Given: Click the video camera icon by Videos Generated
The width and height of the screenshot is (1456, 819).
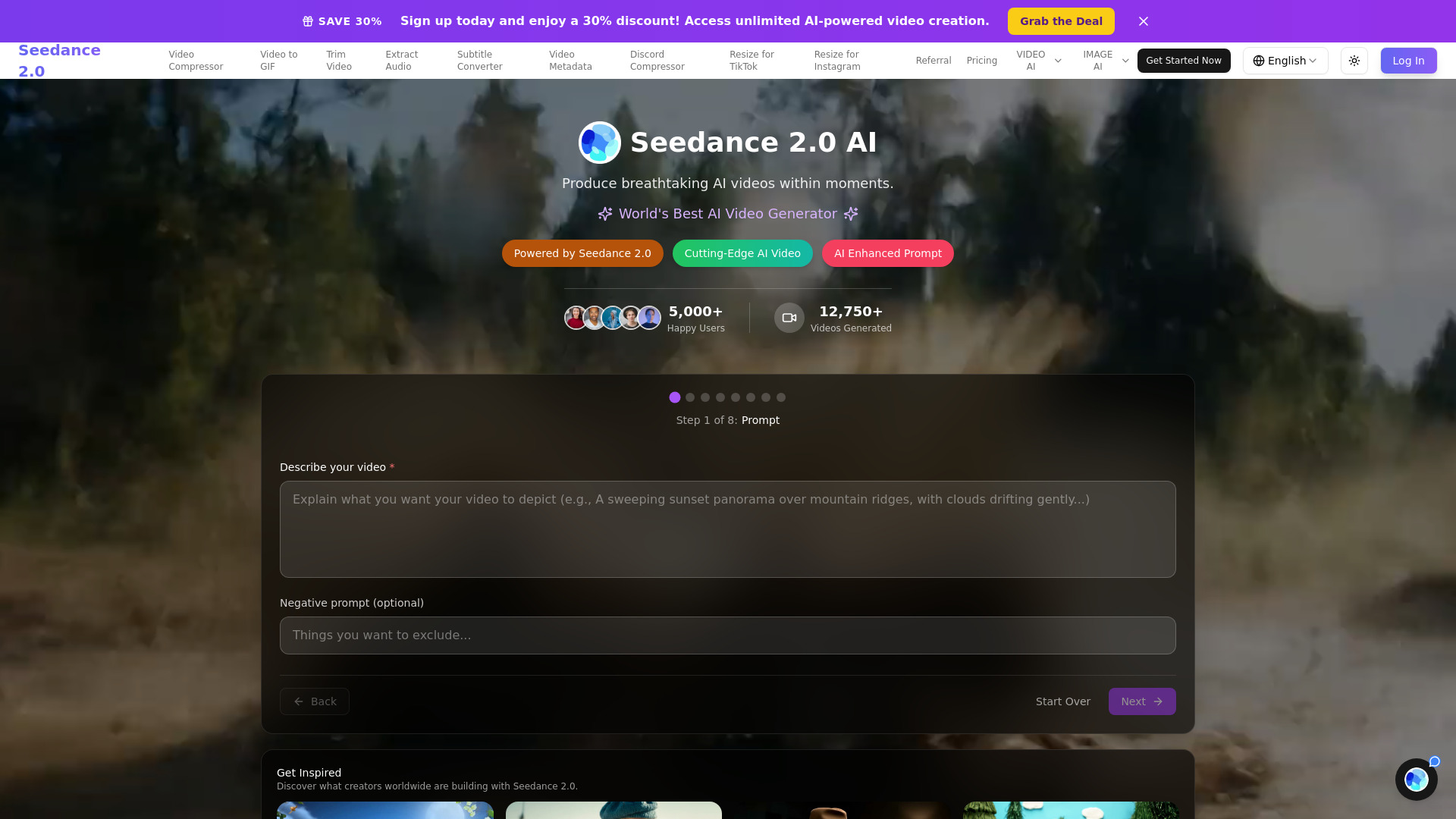Looking at the screenshot, I should (789, 318).
